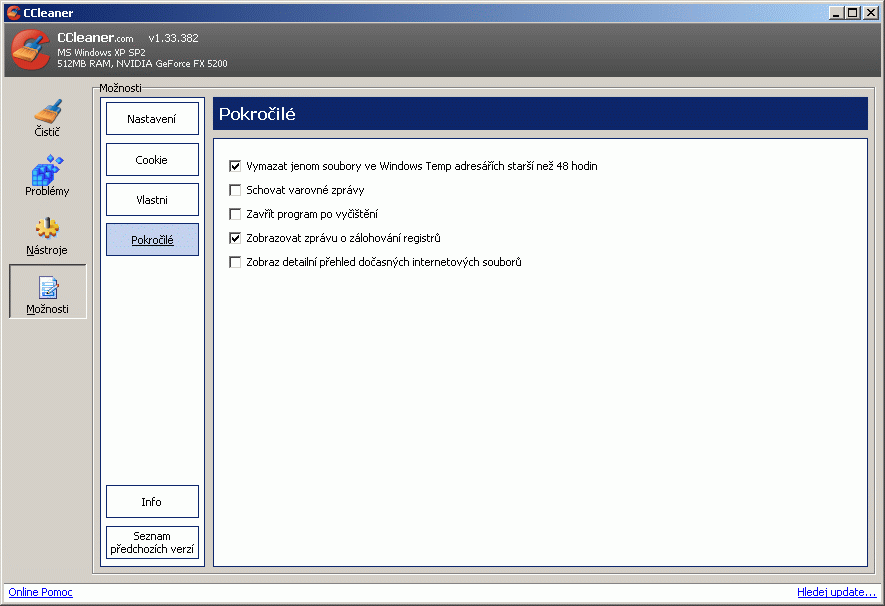Open Seznam předchozích verzí button
The height and width of the screenshot is (606, 885).
tap(152, 542)
